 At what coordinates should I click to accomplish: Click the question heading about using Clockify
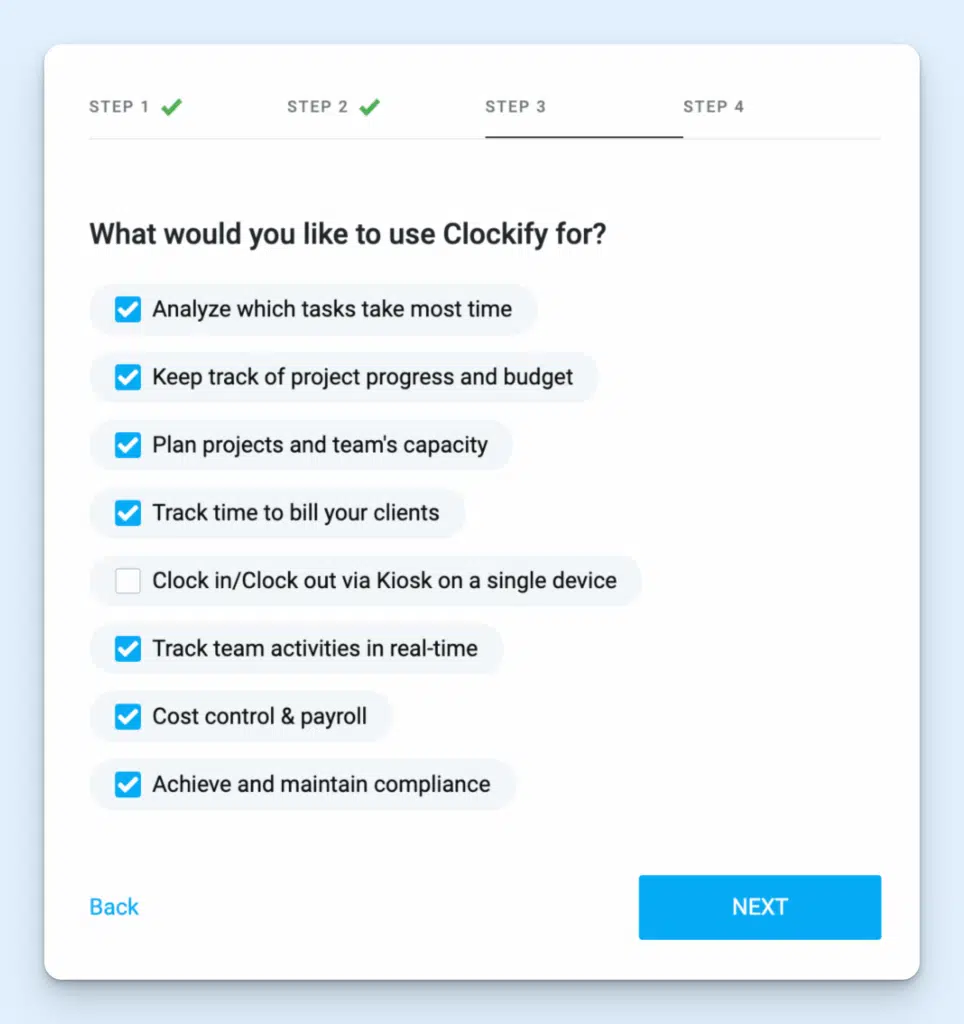coord(348,234)
